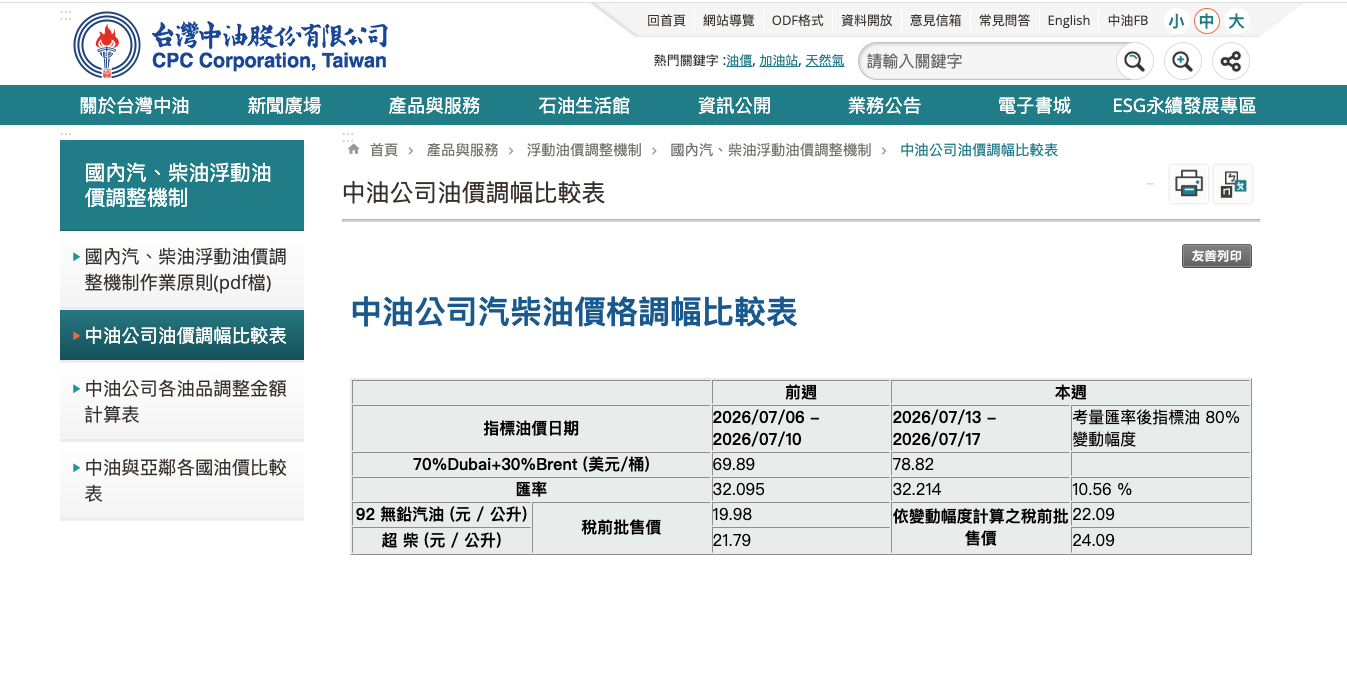
Task: Open 網站導覽 link
Action: pyautogui.click(x=728, y=21)
